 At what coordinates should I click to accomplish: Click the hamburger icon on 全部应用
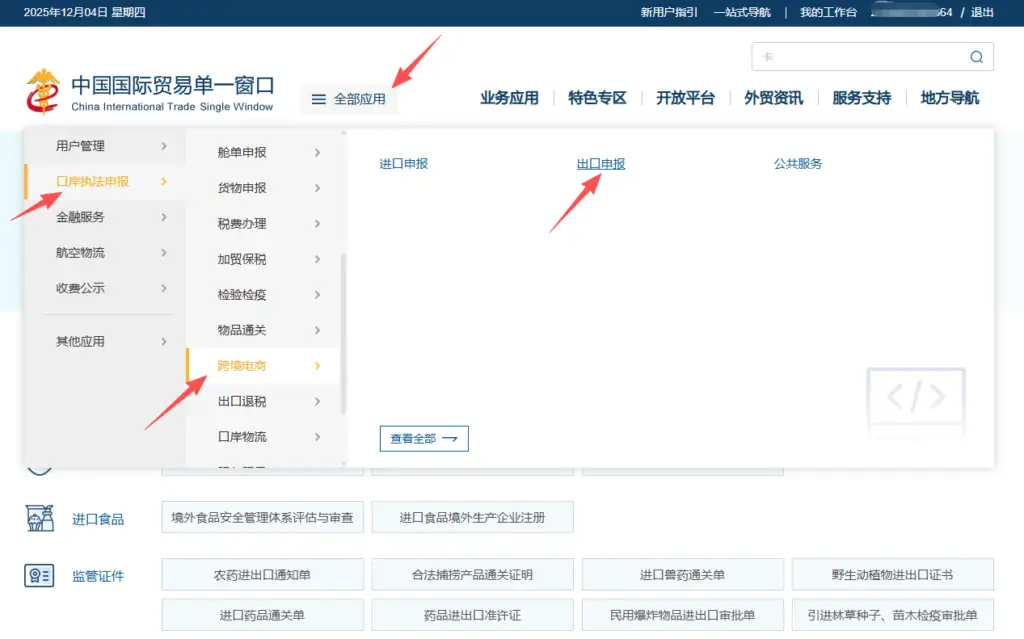319,100
